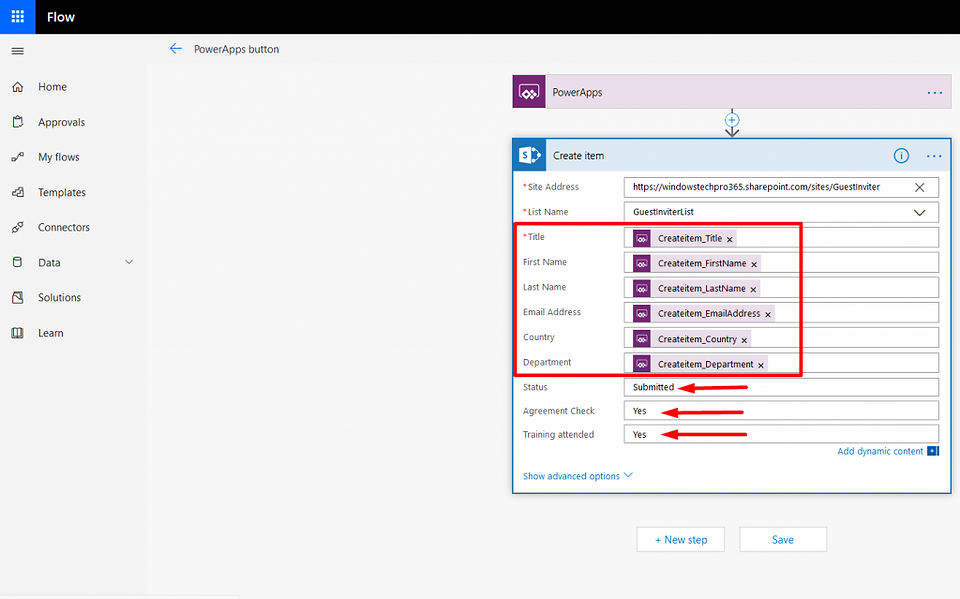Select the Createitem_Title dynamic token

[x=684, y=238]
